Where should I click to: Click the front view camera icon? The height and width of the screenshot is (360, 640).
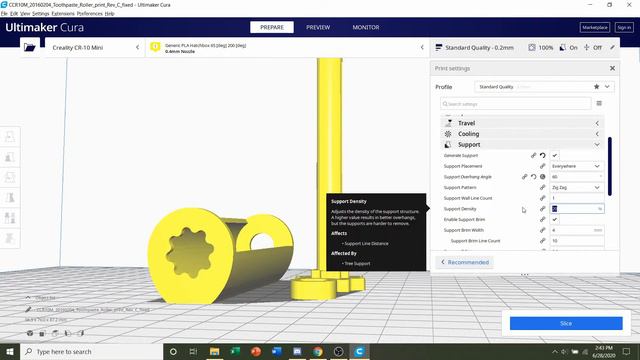(x=42, y=333)
